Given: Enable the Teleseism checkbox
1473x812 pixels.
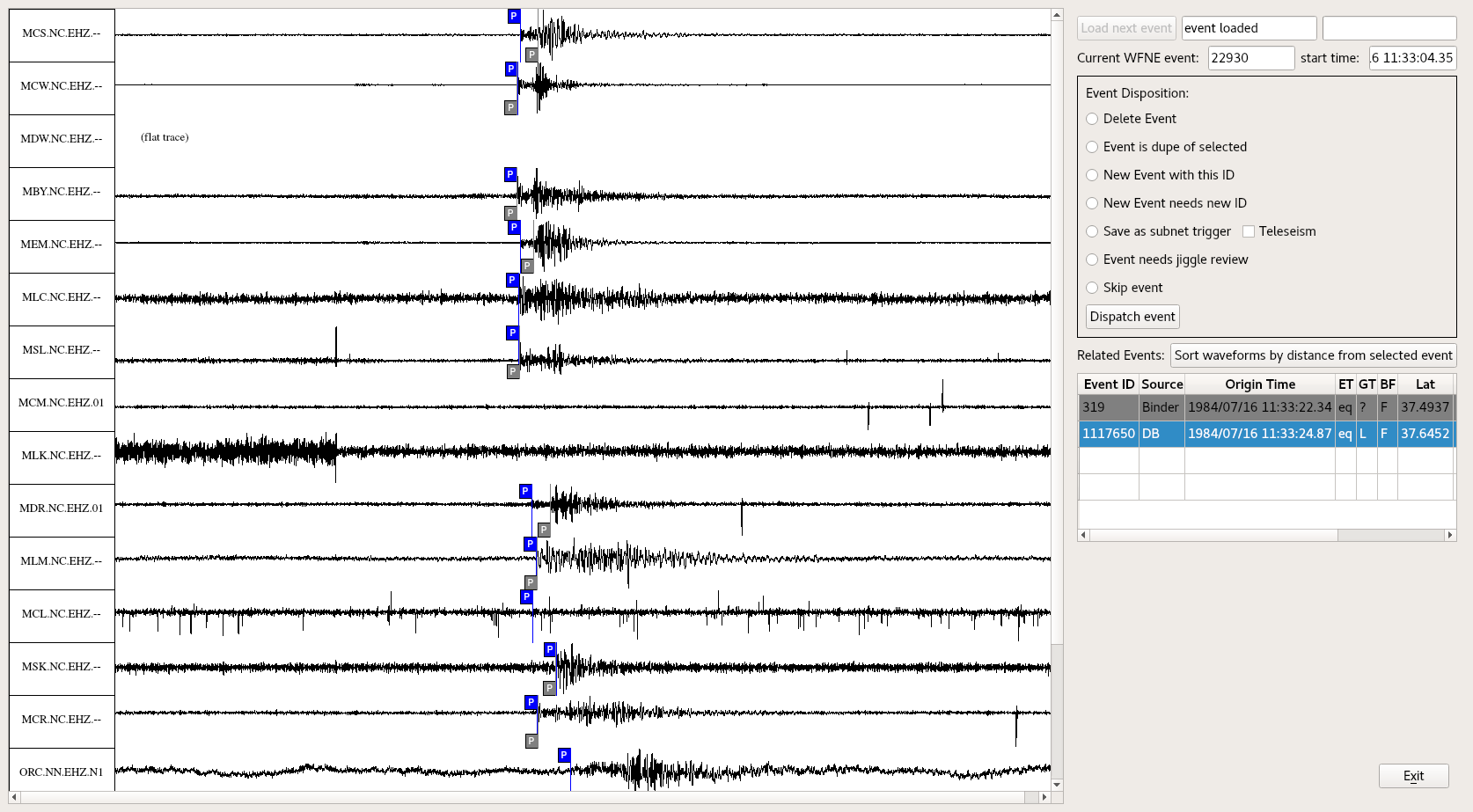Looking at the screenshot, I should 1249,231.
